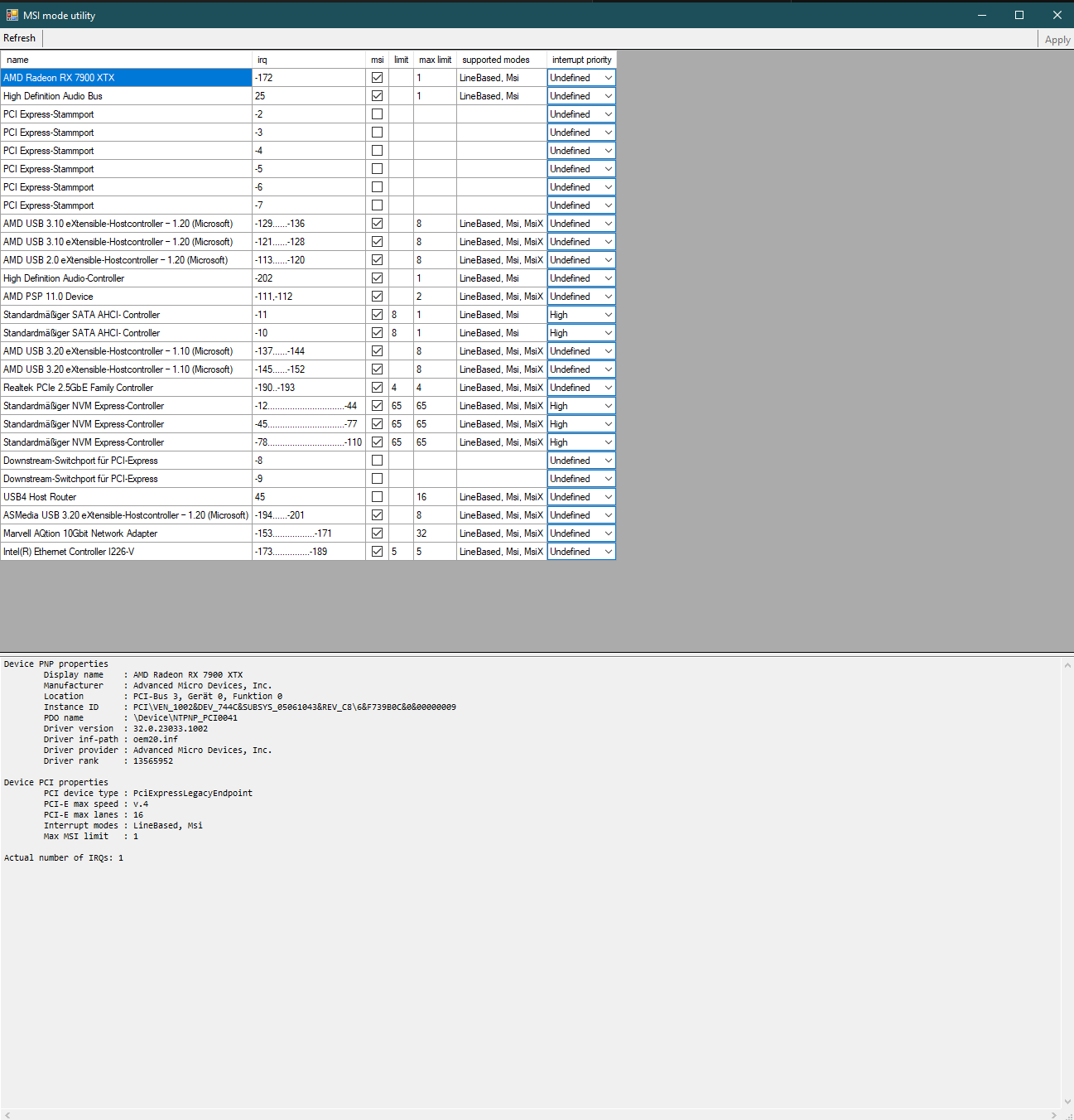Select the Realtek PCIe 2.5GbE Family Controller row

[126, 388]
